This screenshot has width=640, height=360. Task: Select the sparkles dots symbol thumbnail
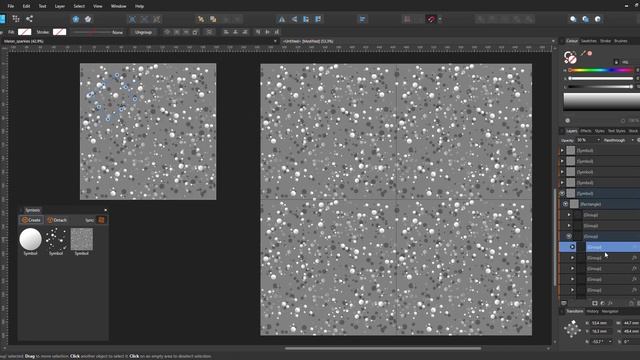[x=56, y=239]
